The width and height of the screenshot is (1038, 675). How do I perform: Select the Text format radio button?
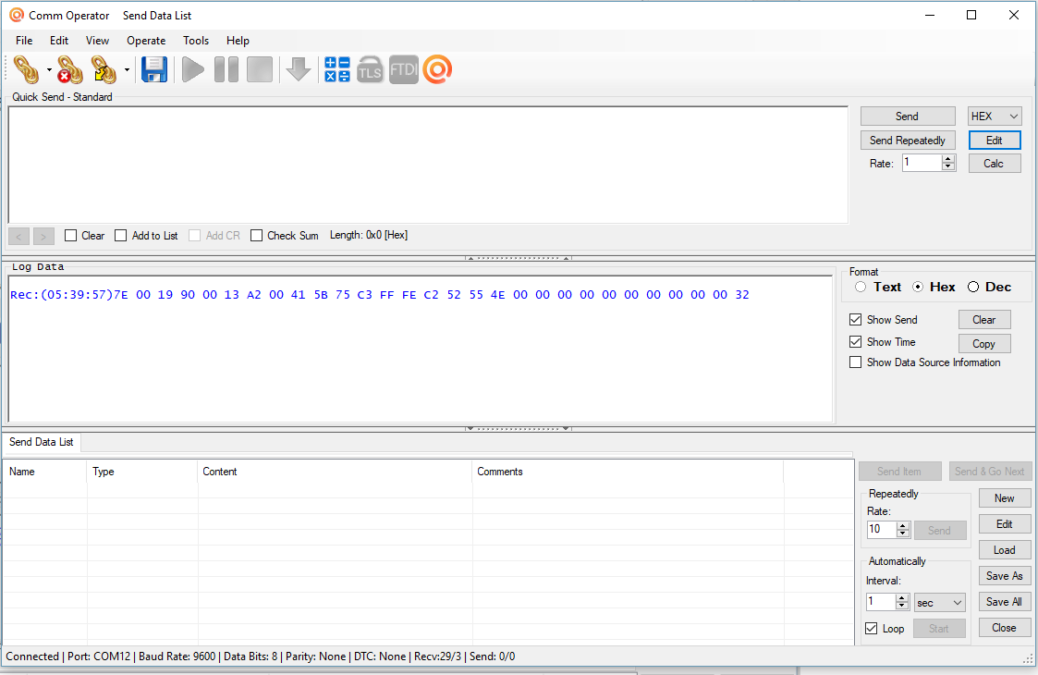pyautogui.click(x=860, y=287)
